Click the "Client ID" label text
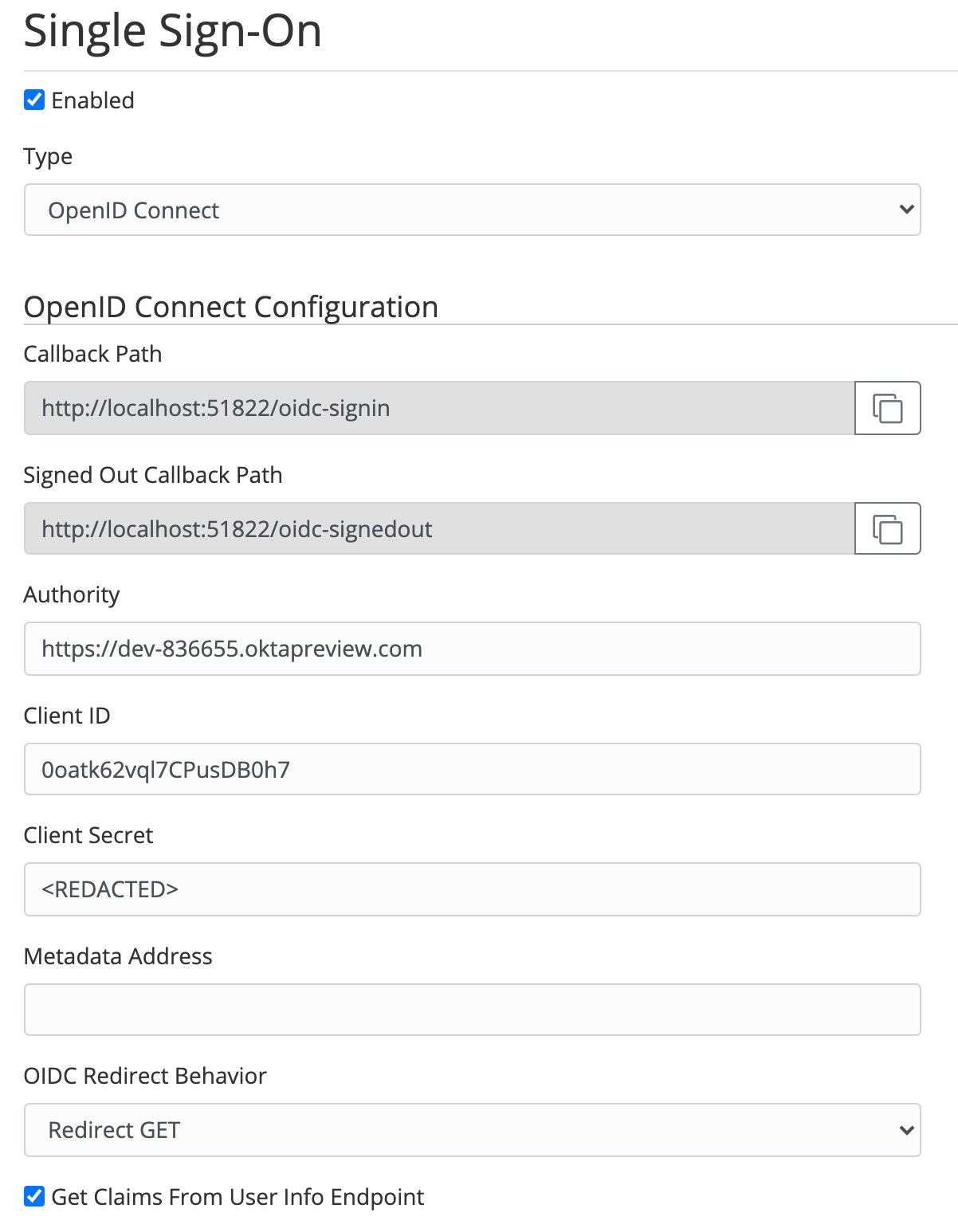 tap(67, 716)
